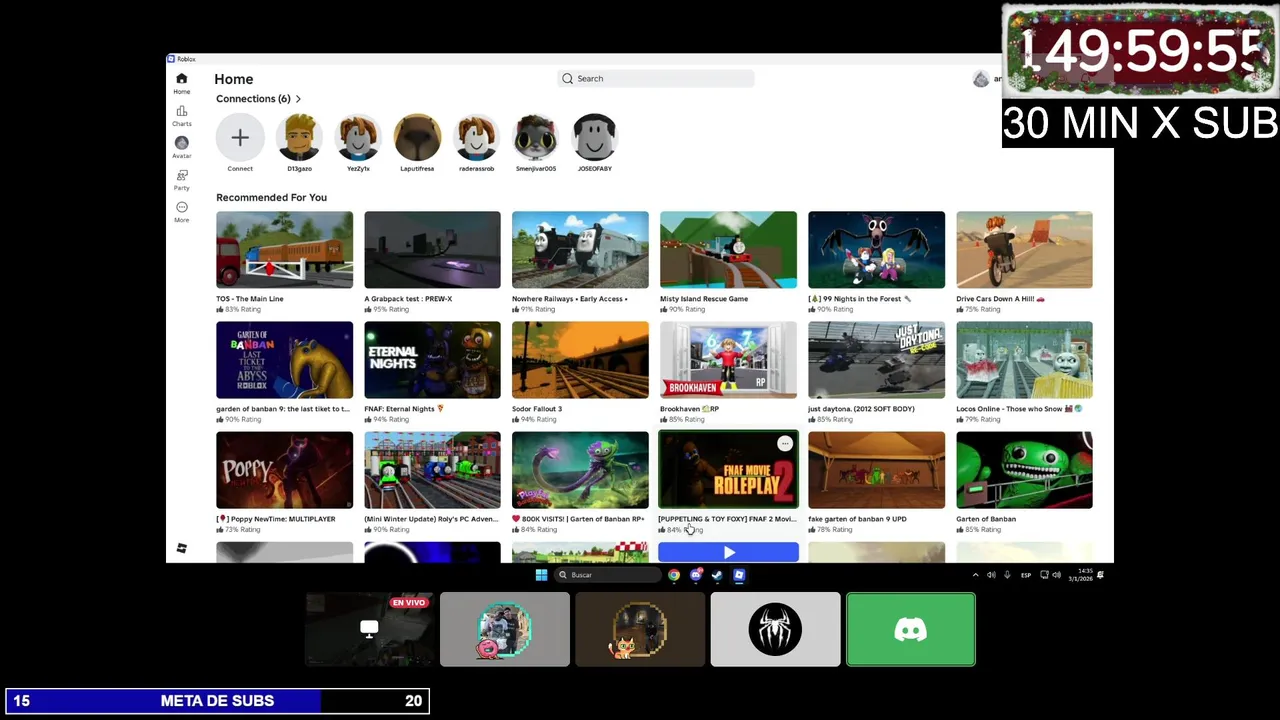Click the taskbar microphone icon
Image resolution: width=1280 pixels, height=720 pixels.
coord(1007,575)
